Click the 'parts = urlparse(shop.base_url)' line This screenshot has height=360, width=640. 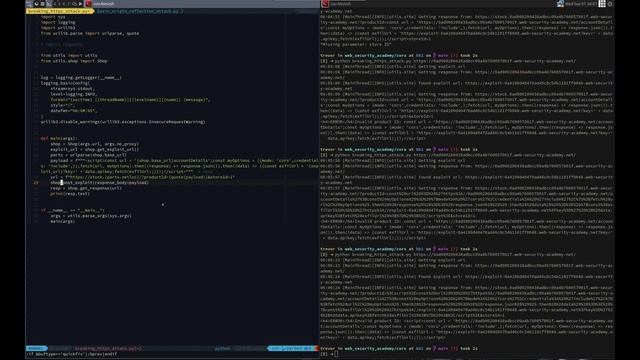[x=89, y=155]
